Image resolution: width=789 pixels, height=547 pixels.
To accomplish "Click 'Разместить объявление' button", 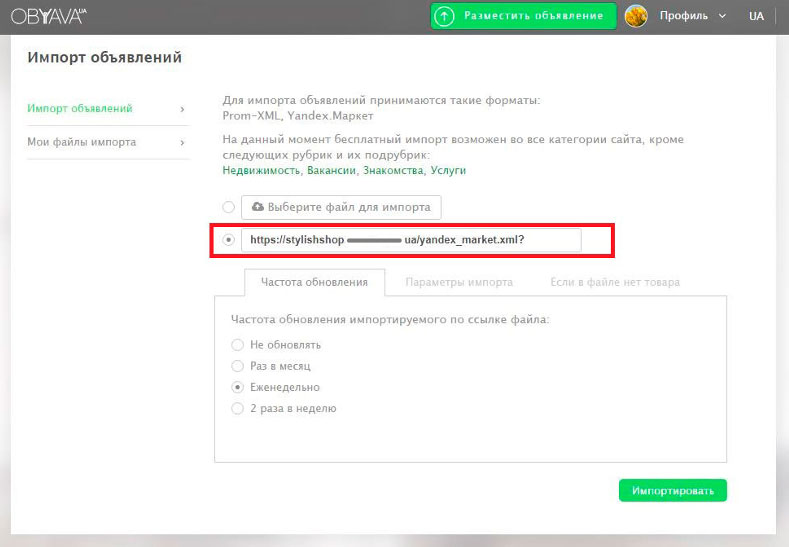I will [523, 16].
